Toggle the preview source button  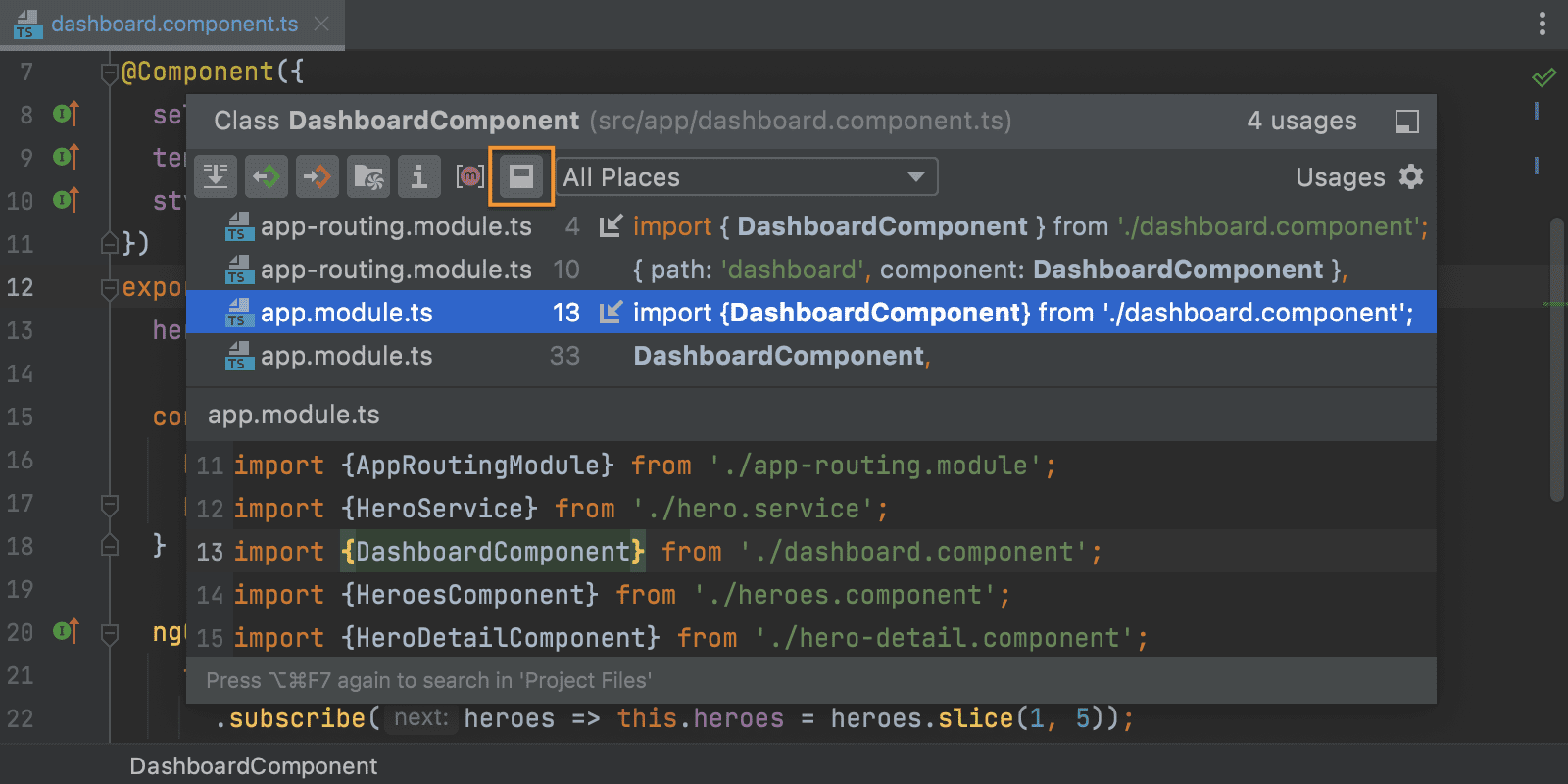(x=521, y=177)
